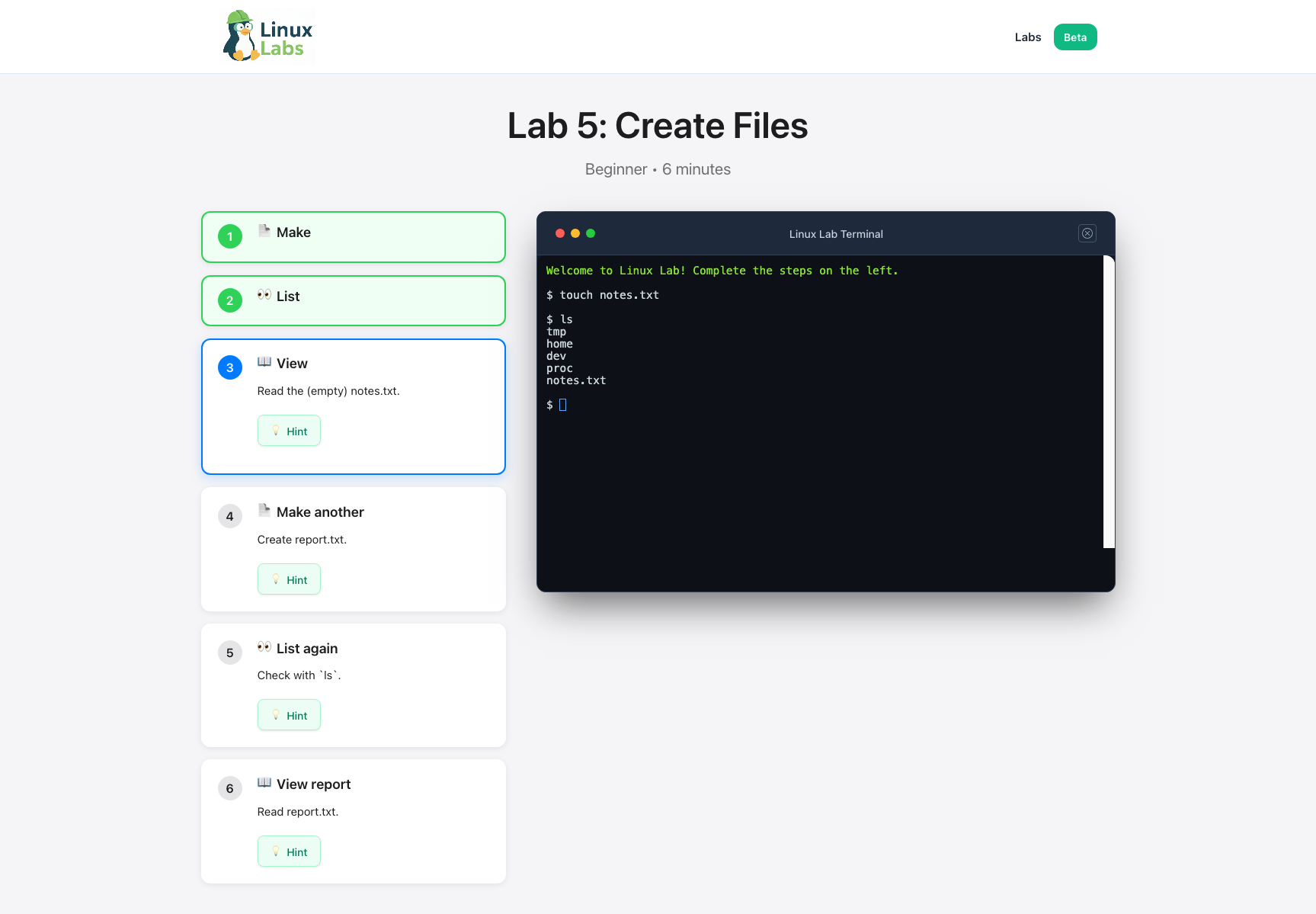
Task: Click the green dot in terminal header
Action: [591, 233]
